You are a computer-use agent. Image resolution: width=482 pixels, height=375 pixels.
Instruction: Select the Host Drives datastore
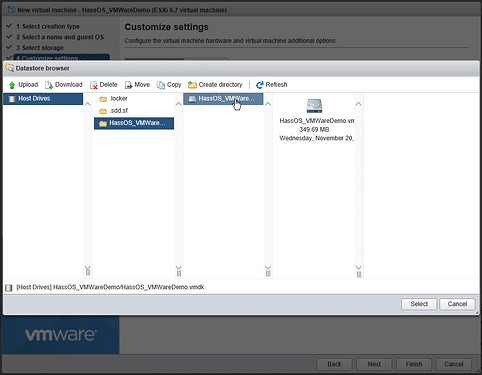43,99
